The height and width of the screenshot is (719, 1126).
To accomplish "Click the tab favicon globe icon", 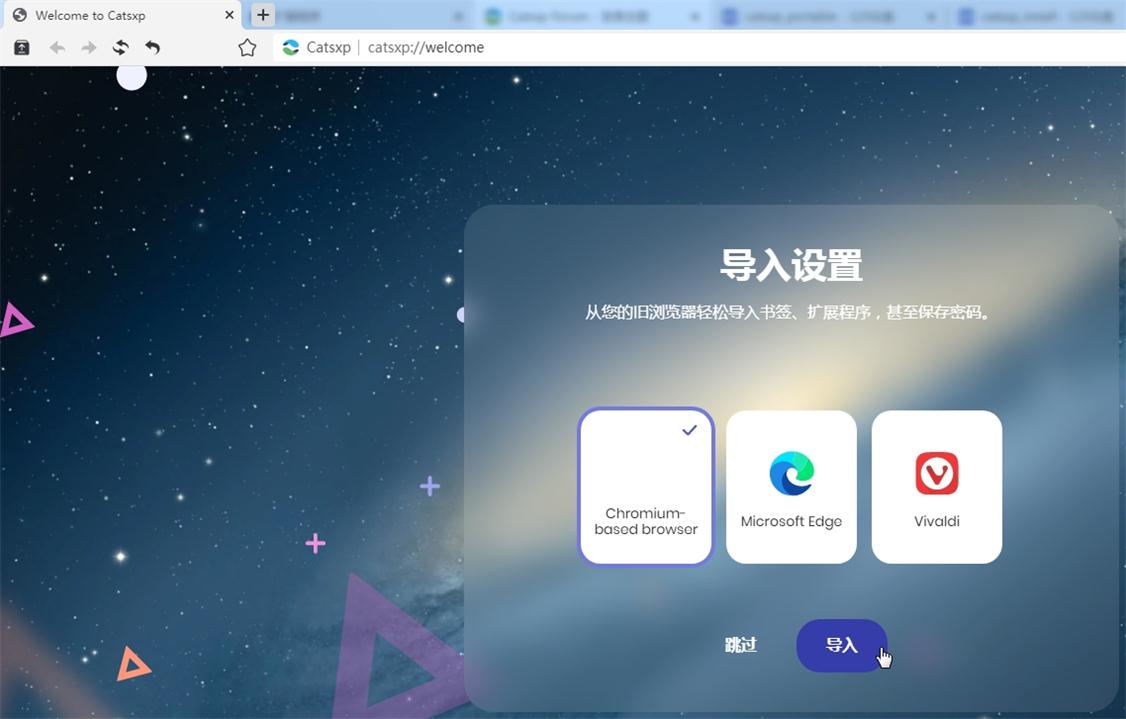I will coord(20,15).
